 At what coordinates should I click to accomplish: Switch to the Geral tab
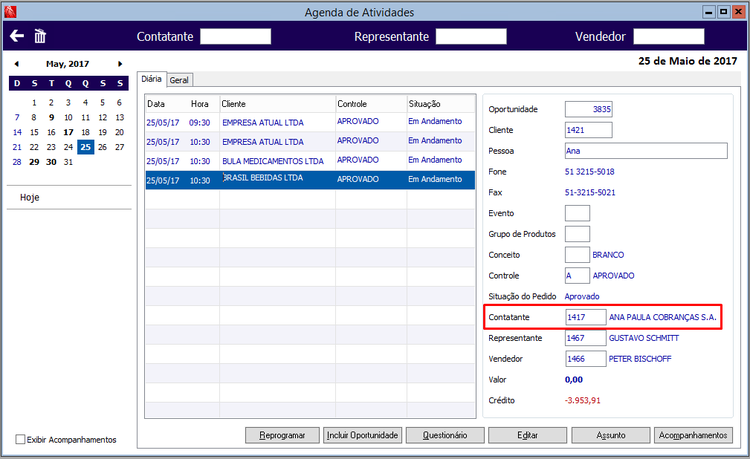point(179,80)
